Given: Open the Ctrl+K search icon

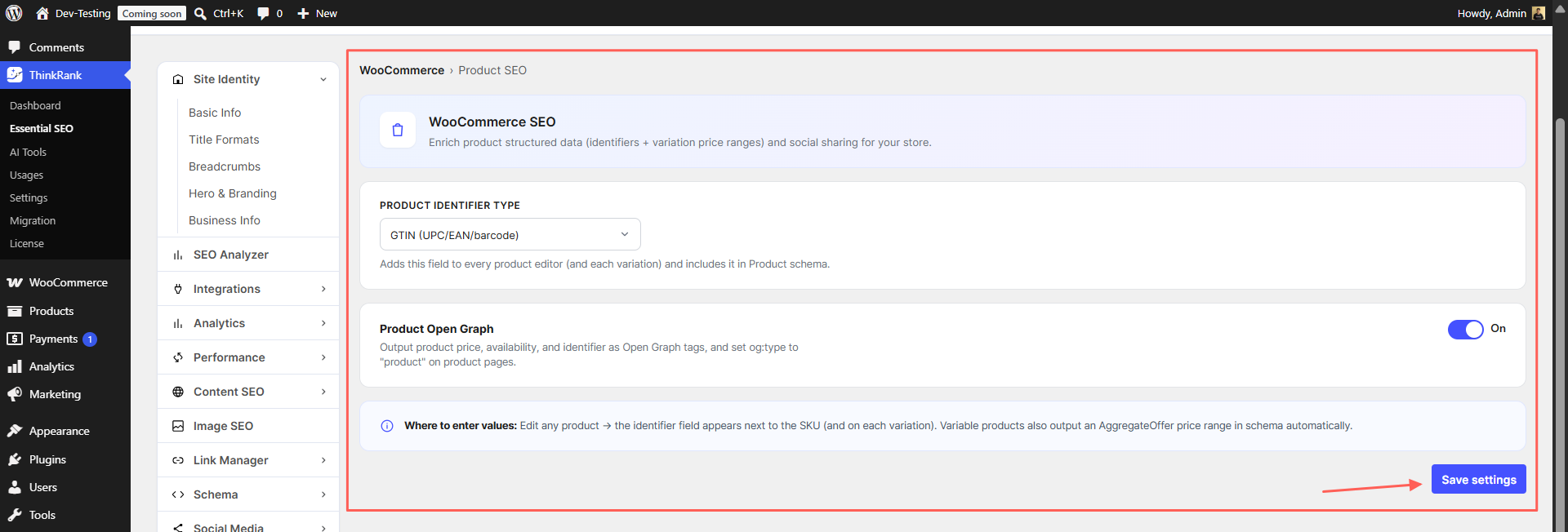Looking at the screenshot, I should click(200, 13).
